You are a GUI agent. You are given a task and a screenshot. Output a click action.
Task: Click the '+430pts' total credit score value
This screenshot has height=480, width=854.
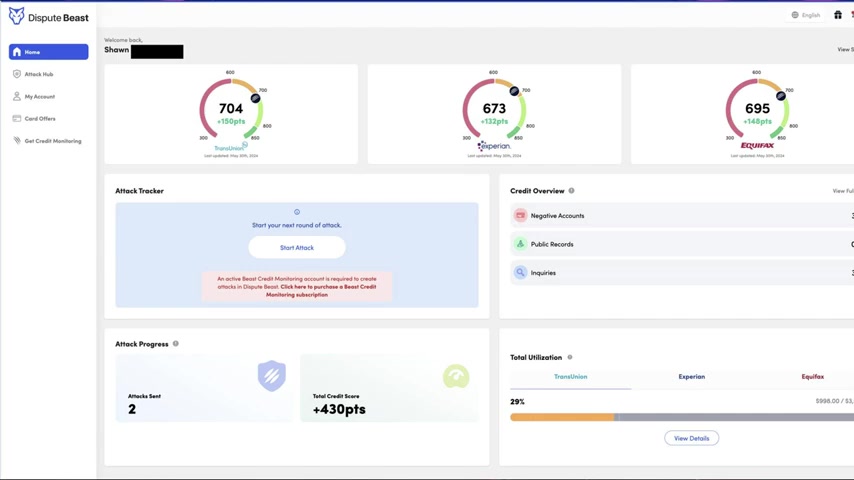pos(339,409)
